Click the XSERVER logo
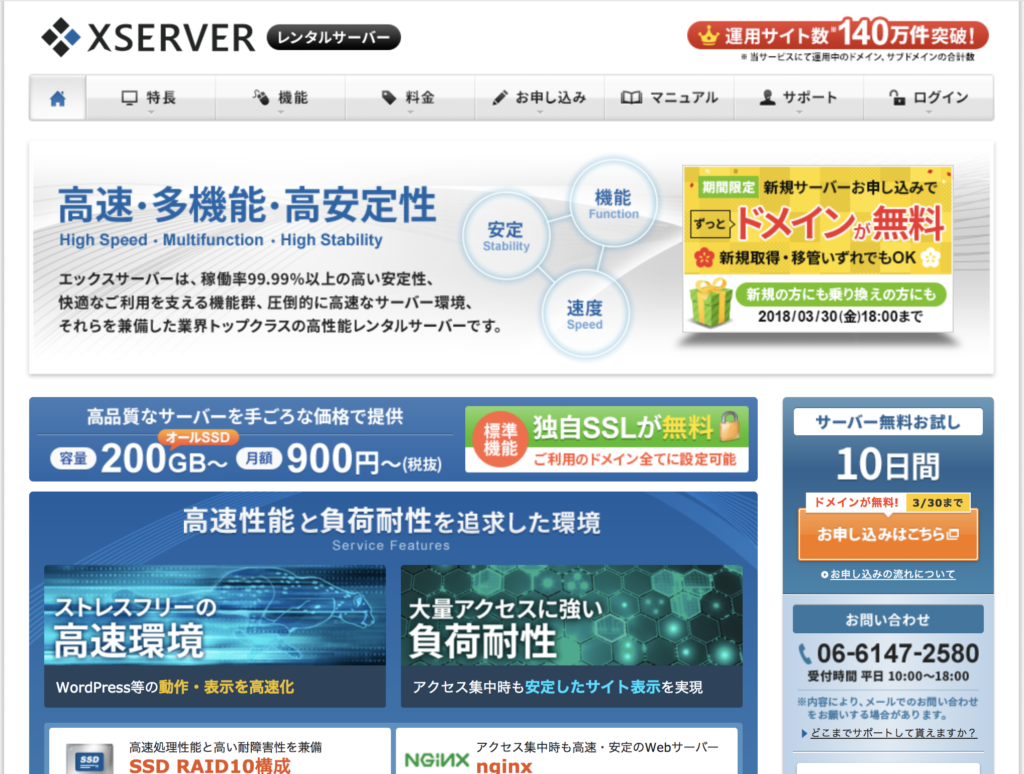The width and height of the screenshot is (1024, 774). [x=148, y=37]
